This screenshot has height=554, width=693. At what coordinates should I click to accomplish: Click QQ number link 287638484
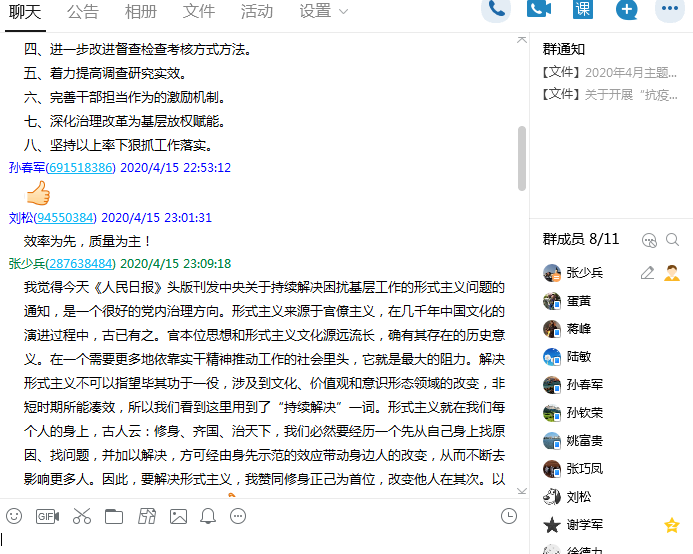tap(81, 264)
